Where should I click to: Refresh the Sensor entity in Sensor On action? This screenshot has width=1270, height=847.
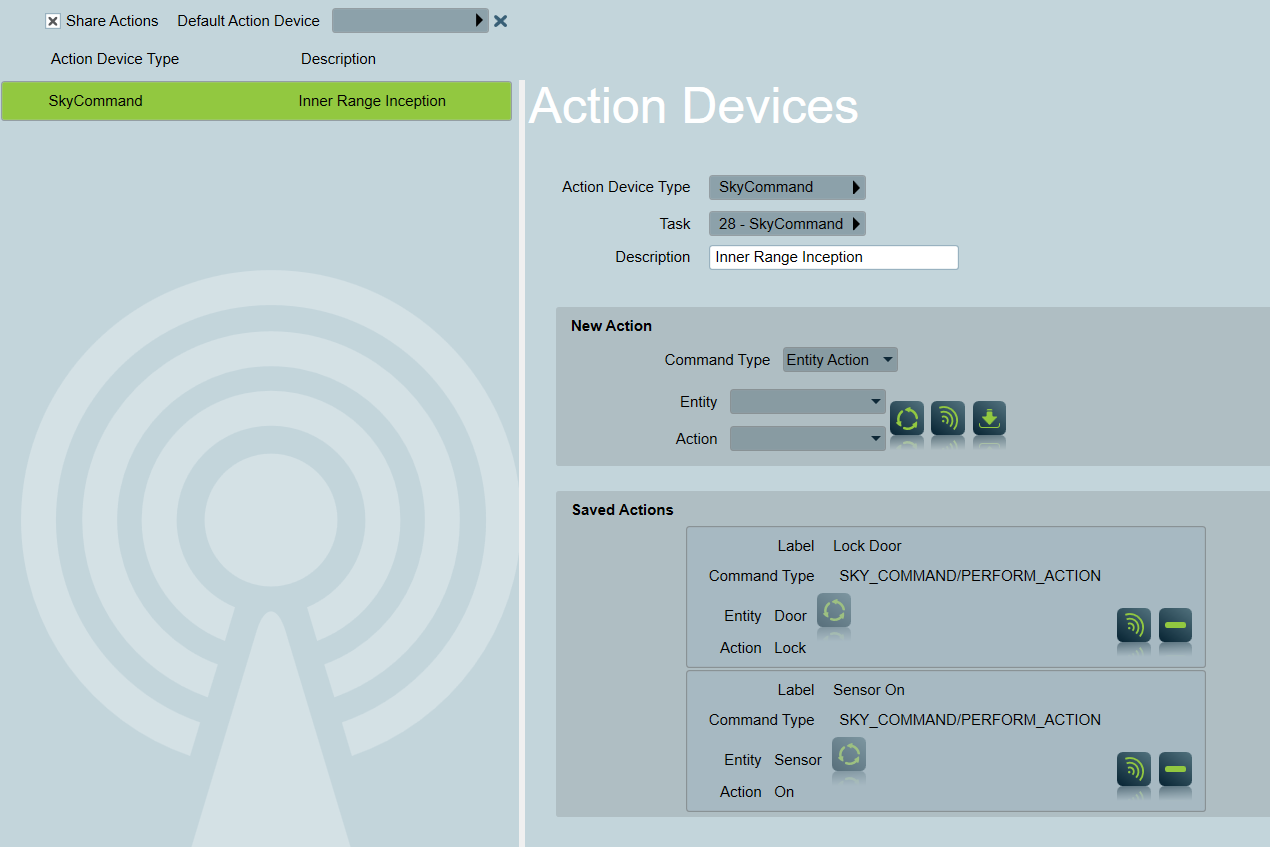tap(849, 754)
